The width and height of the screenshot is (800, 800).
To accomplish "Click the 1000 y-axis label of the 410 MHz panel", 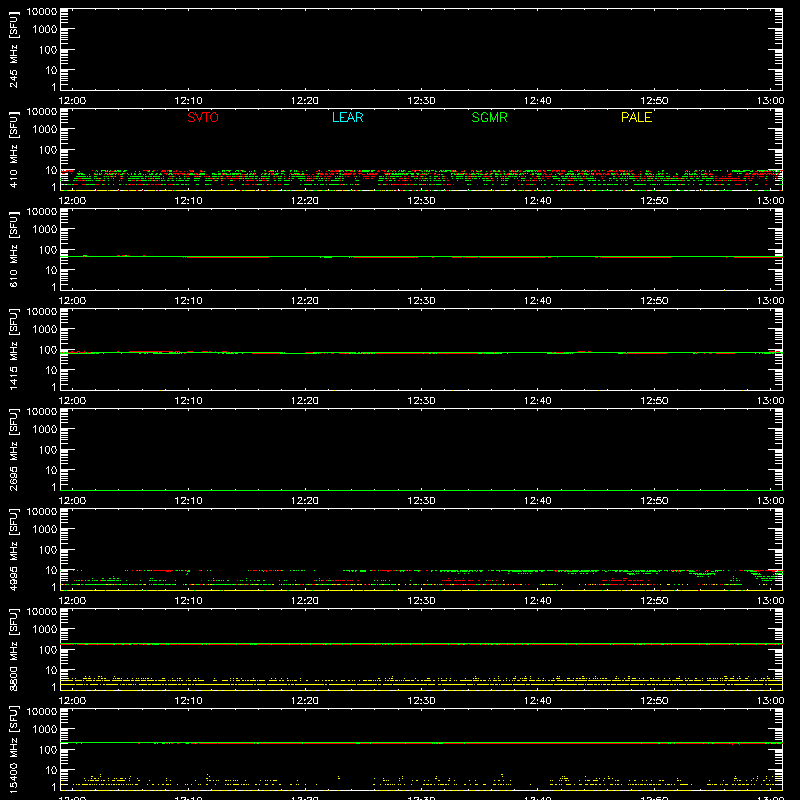I will [x=45, y=130].
